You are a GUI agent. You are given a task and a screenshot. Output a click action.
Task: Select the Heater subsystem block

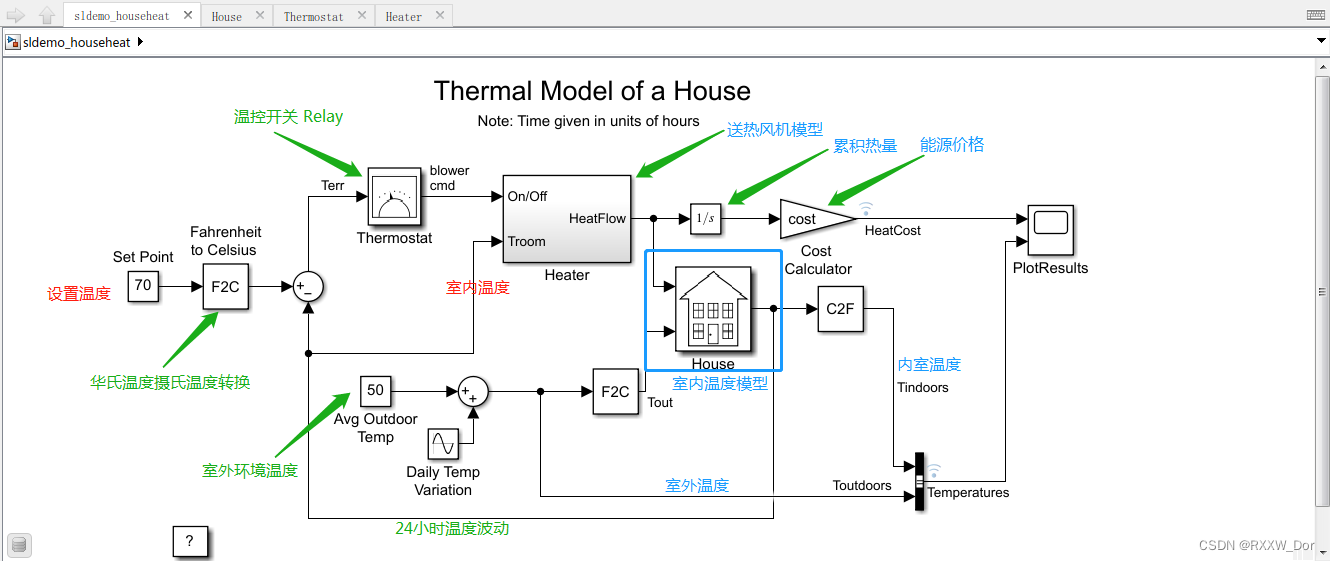(567, 220)
